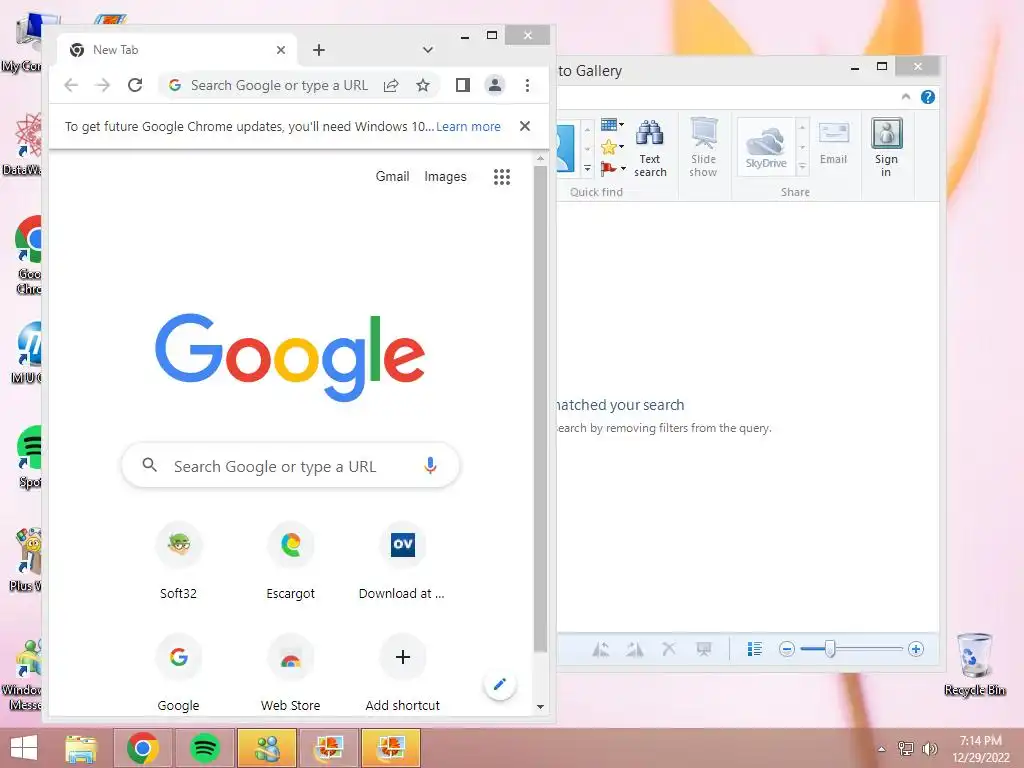1024x768 pixels.
Task: Open the date filter dropdown in Quick find
Action: (612, 124)
